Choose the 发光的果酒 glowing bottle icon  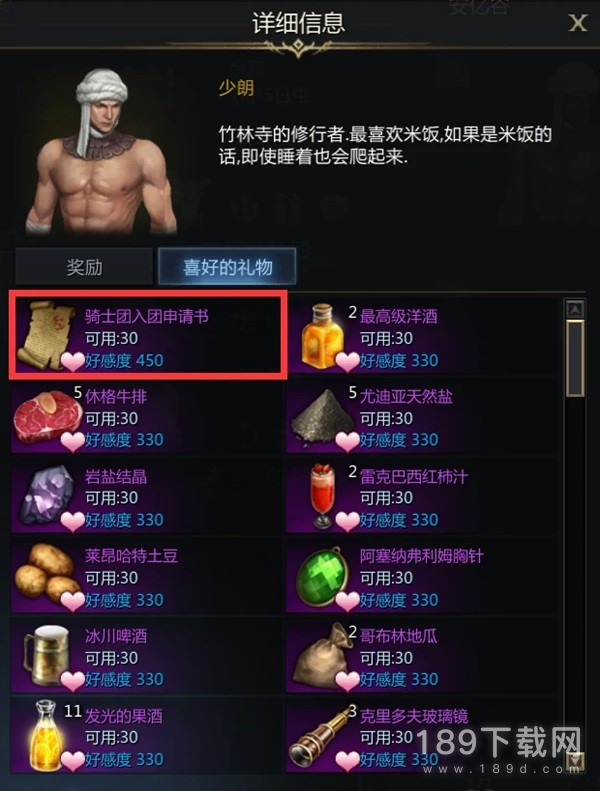point(46,736)
